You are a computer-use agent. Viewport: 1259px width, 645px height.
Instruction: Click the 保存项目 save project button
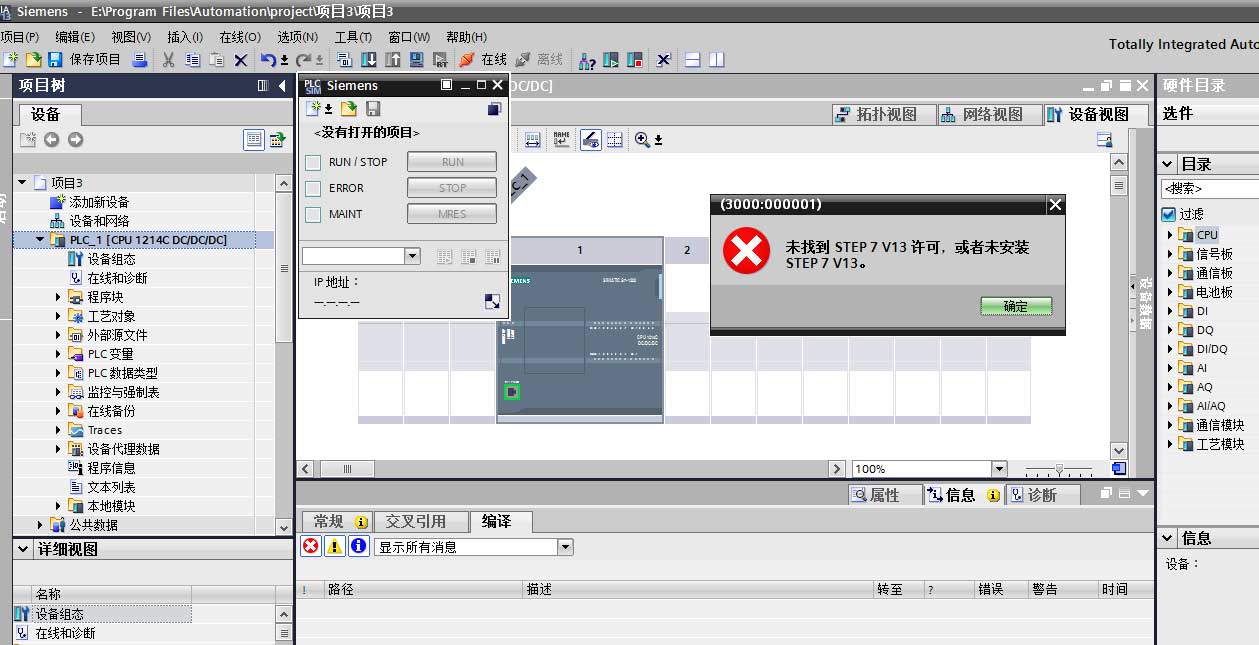84,60
